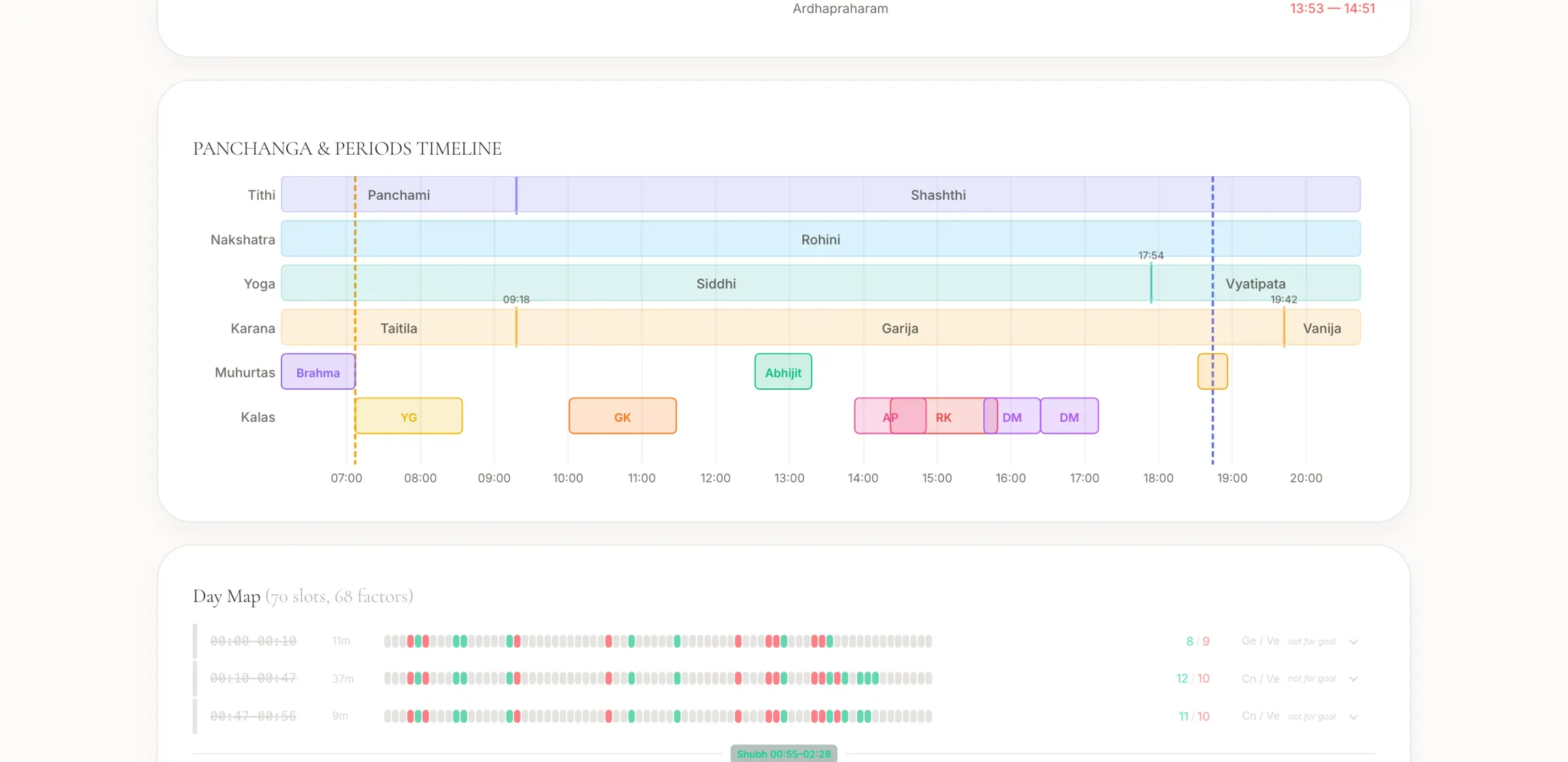
Task: Select the Brahma muhurta block
Action: click(318, 372)
